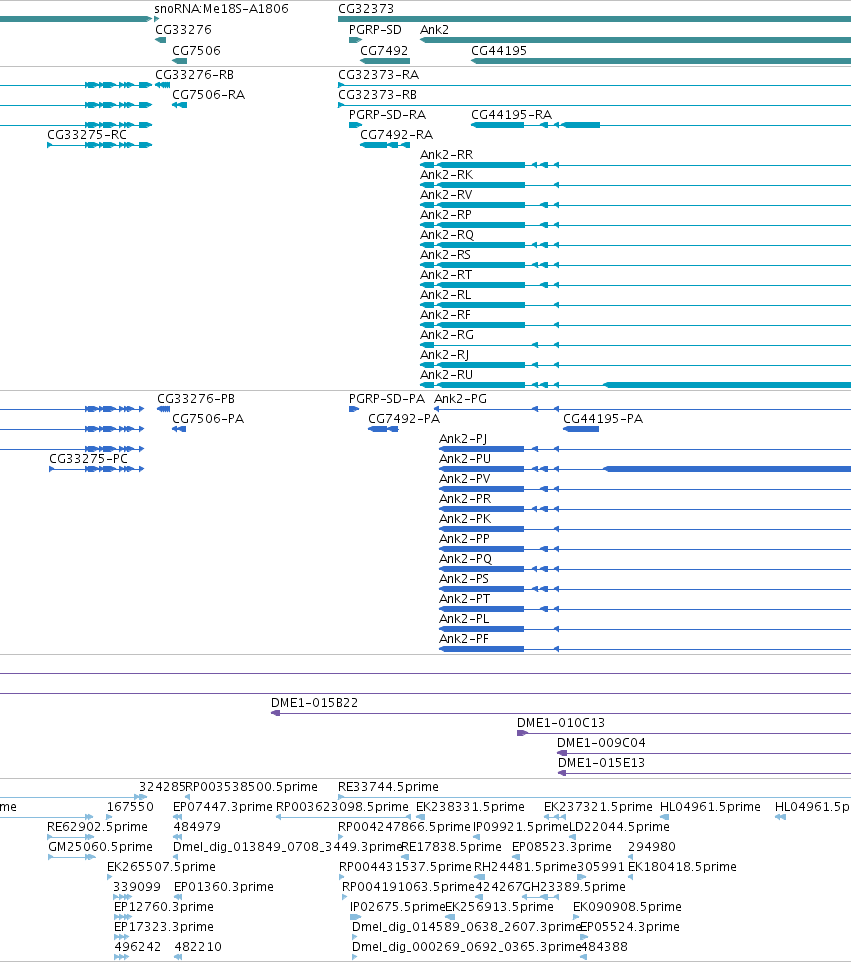Click the PGRP-SD-PA protein label
Viewport: 851px width, 962px height.
[x=387, y=398]
